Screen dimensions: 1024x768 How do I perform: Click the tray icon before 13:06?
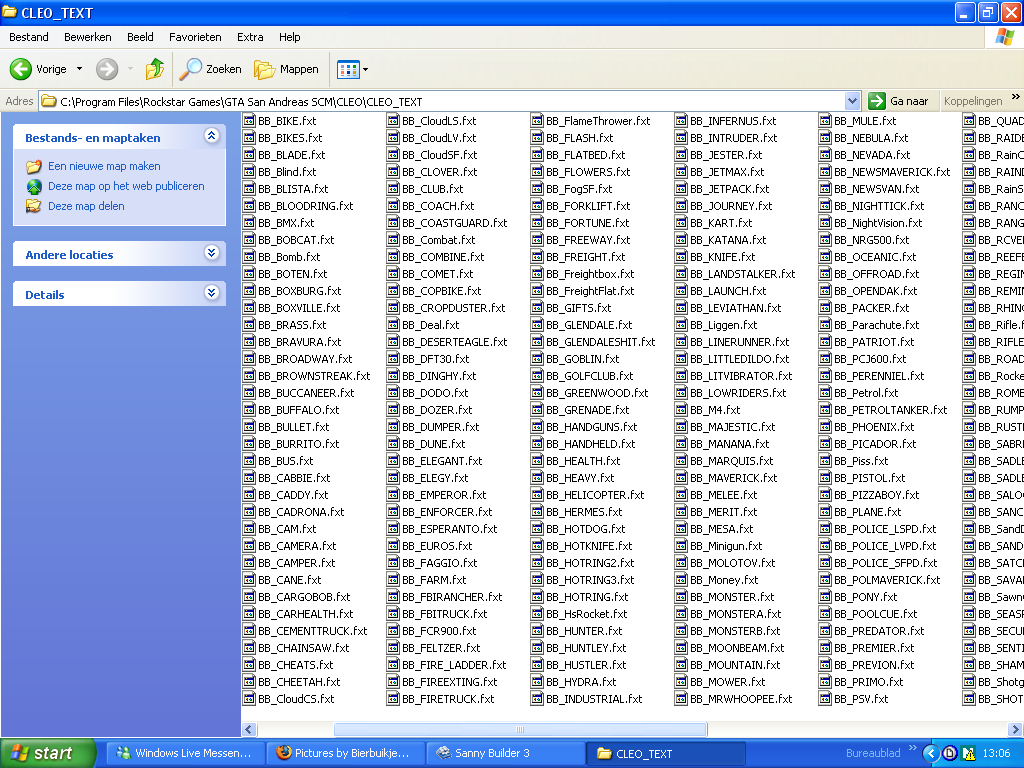click(x=969, y=754)
